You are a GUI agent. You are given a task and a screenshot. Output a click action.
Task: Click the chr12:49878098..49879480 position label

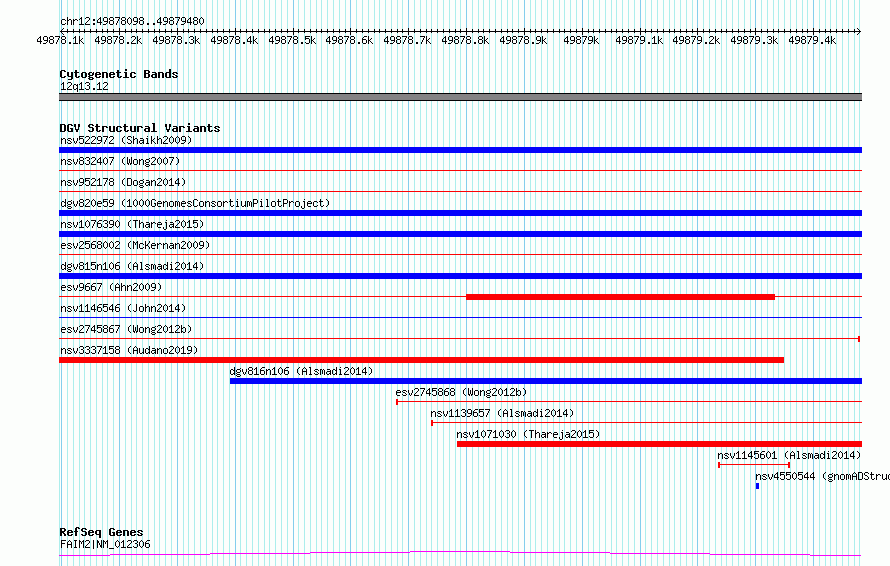pos(132,21)
